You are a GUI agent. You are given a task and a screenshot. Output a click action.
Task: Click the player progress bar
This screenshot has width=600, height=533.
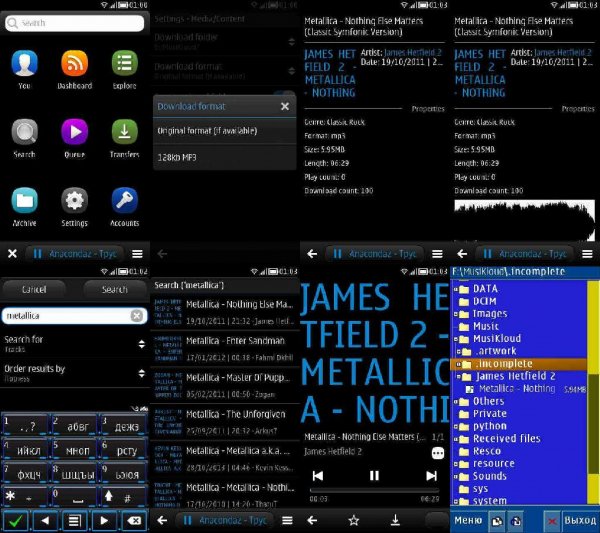(374, 490)
